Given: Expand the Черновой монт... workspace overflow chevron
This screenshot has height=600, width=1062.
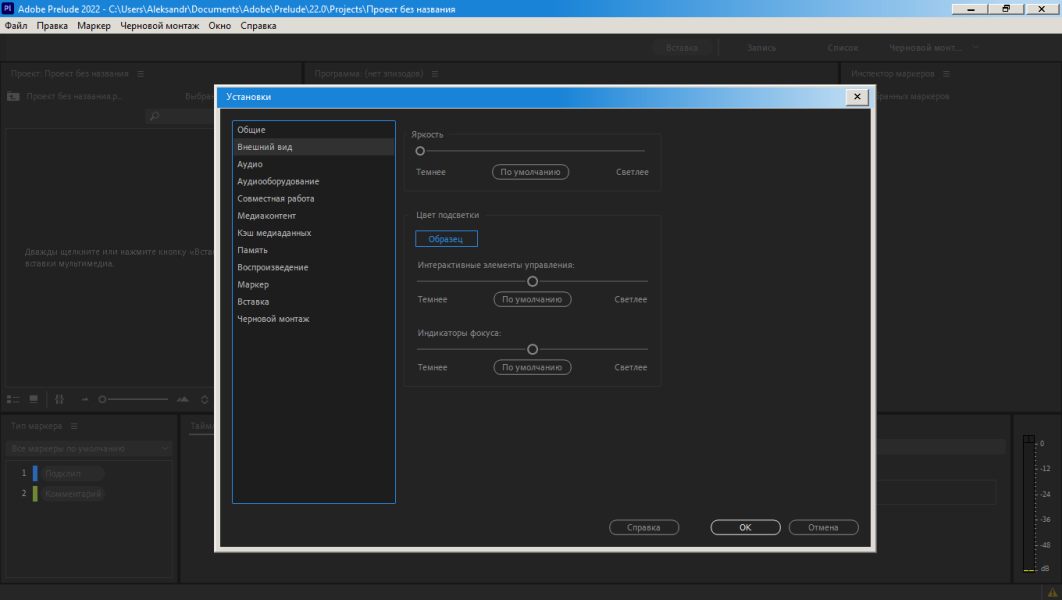Looking at the screenshot, I should [x=976, y=47].
